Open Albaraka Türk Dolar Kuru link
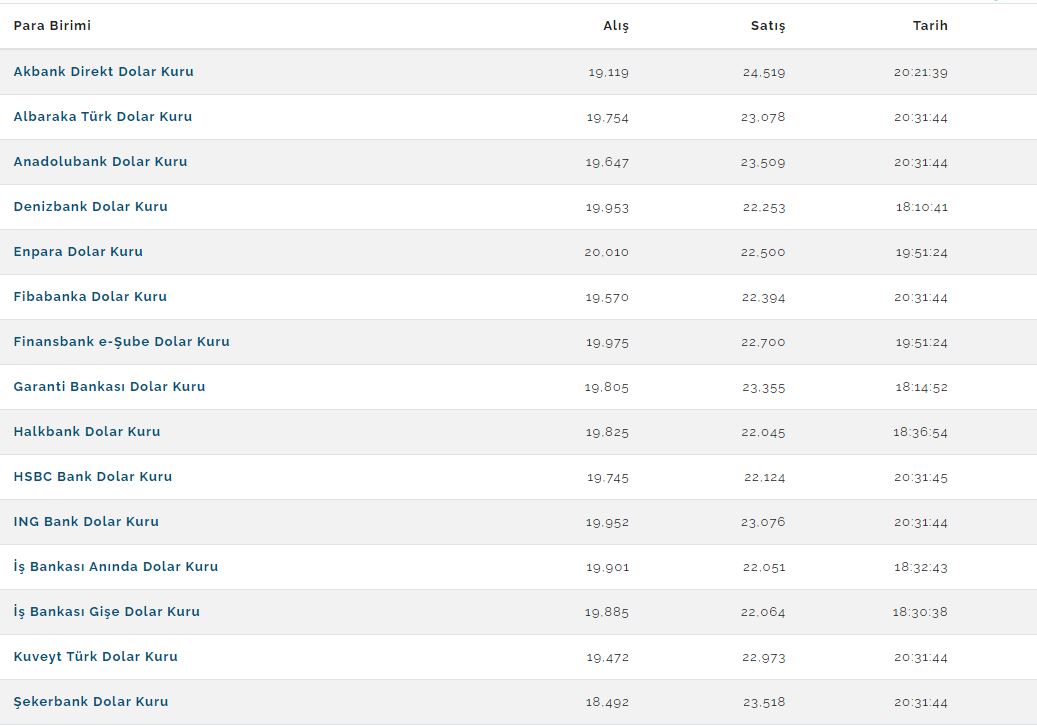The image size is (1037, 726). (103, 116)
